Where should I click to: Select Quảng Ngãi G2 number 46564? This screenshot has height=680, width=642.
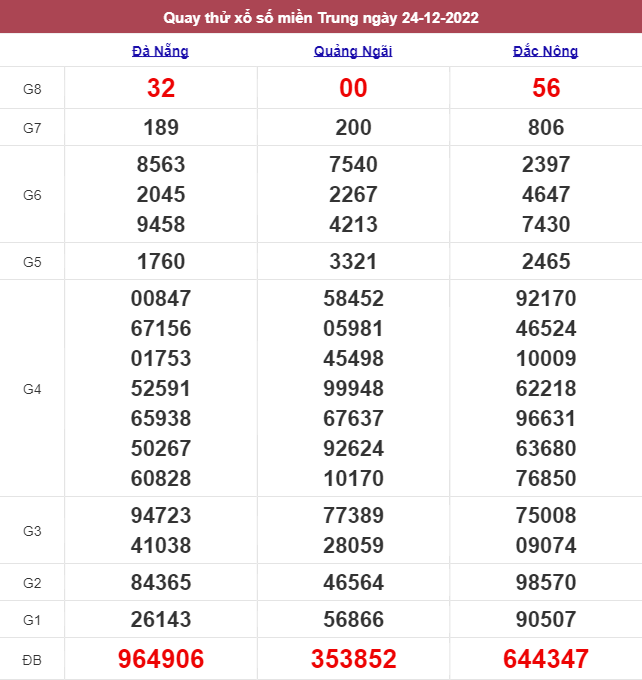(353, 582)
